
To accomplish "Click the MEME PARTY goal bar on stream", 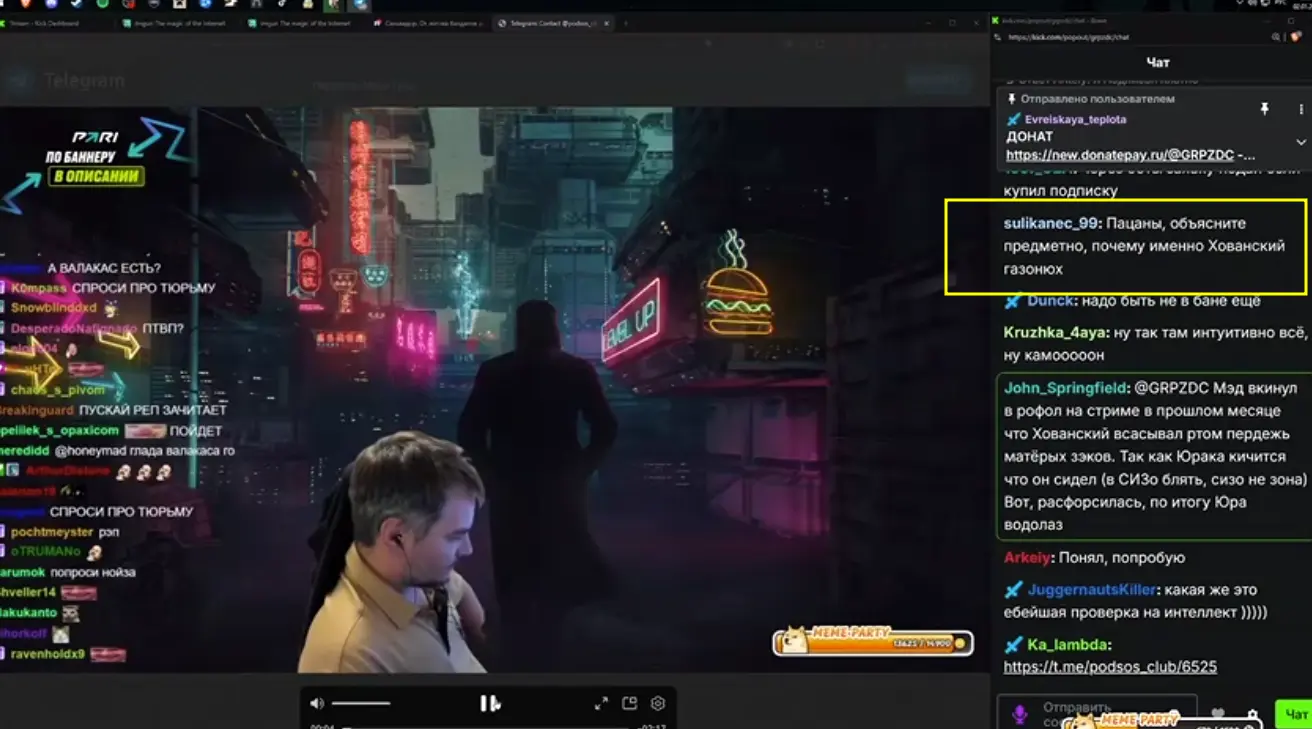I will [x=873, y=642].
